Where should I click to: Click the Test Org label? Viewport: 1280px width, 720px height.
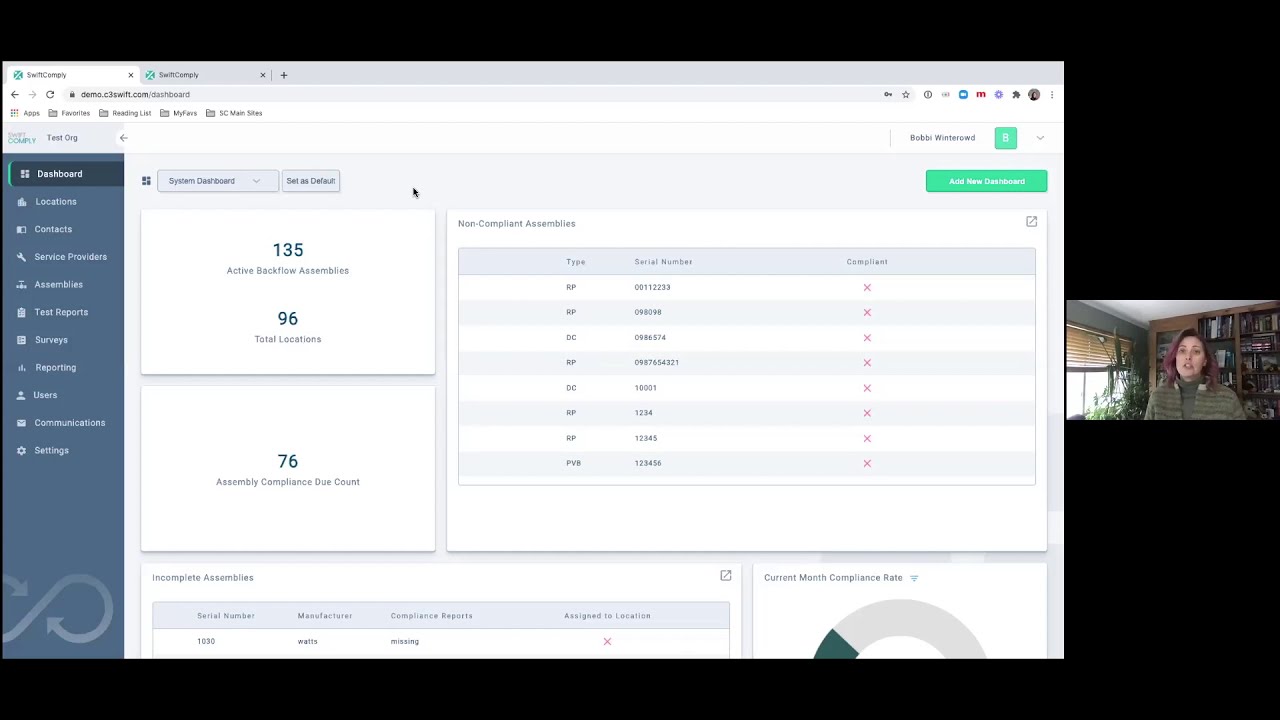tap(62, 138)
